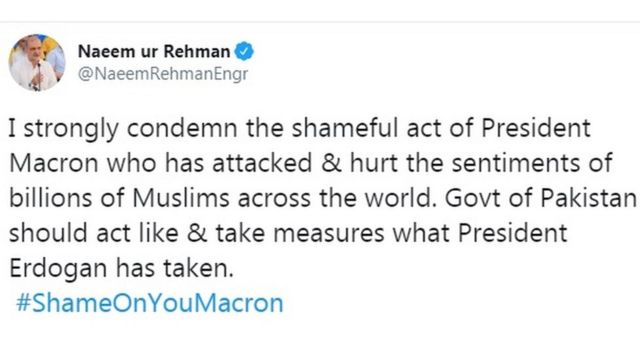Click the phrase "Govt of Pakistan"
The width and height of the screenshot is (640, 360).
coord(540,198)
